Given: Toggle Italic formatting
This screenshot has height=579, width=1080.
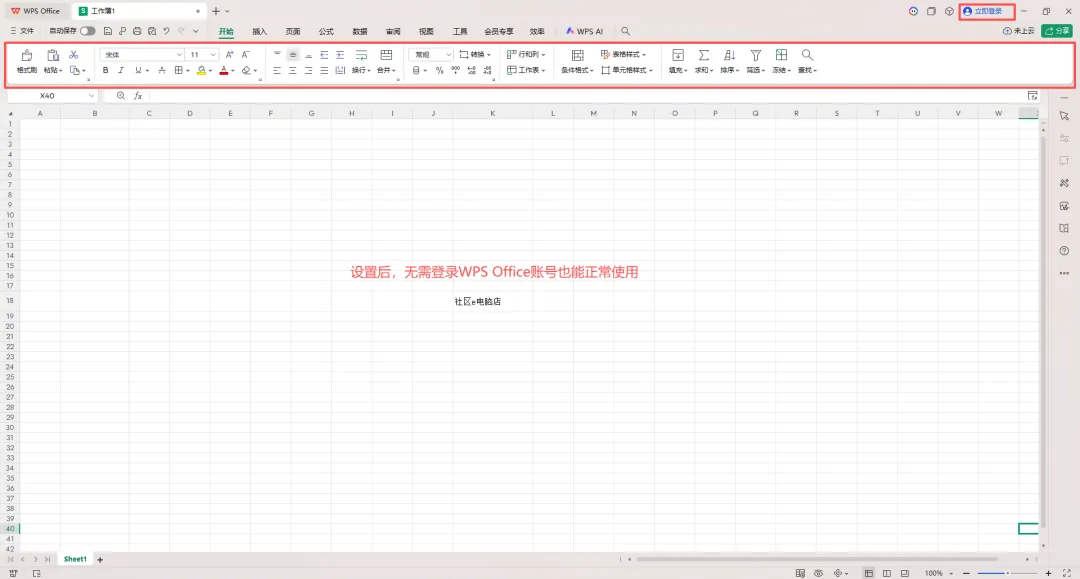Looking at the screenshot, I should [x=121, y=70].
